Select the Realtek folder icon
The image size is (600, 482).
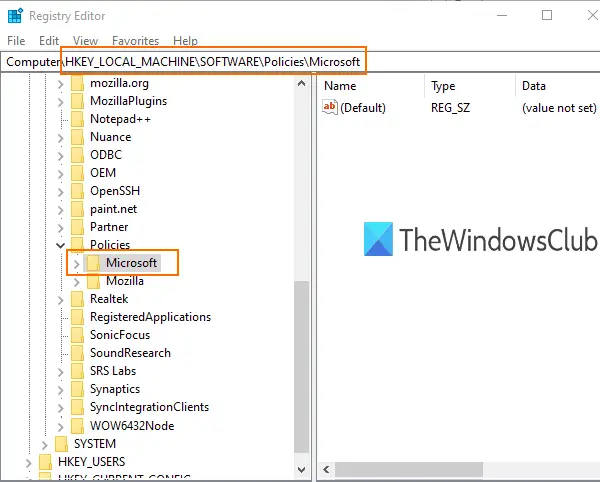77,299
